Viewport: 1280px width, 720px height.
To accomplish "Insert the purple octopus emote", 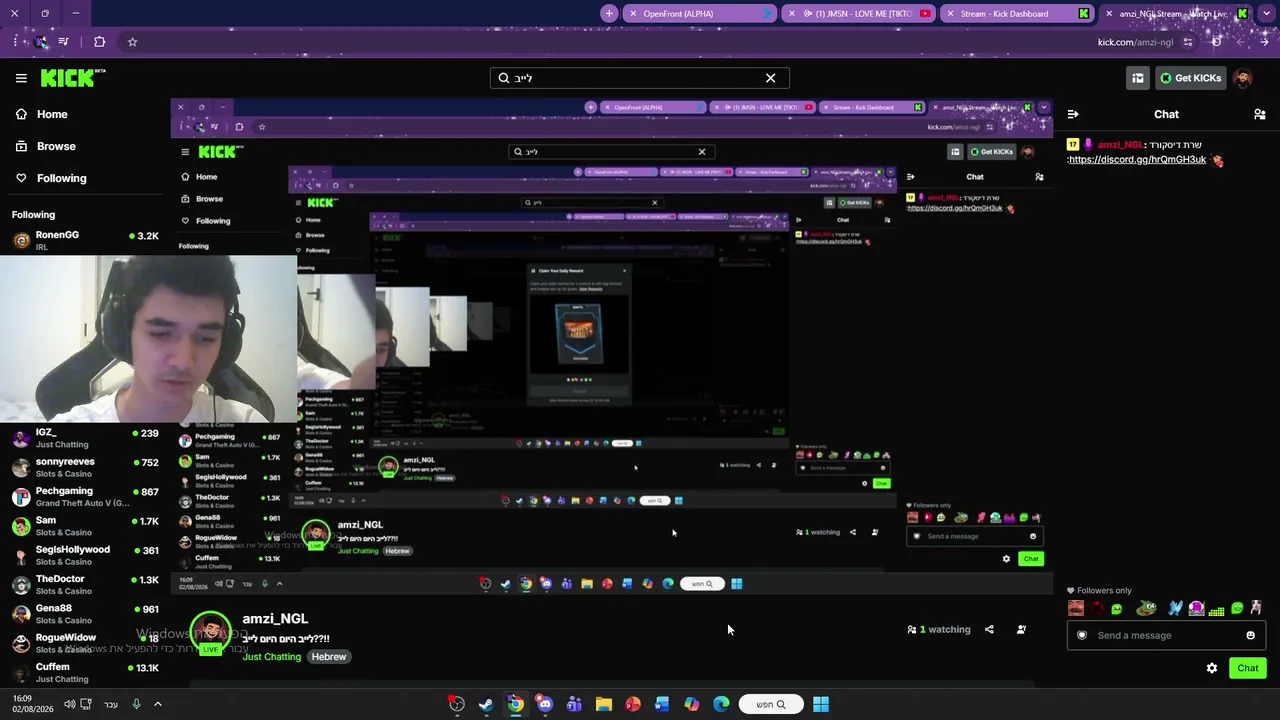I will (1196, 608).
